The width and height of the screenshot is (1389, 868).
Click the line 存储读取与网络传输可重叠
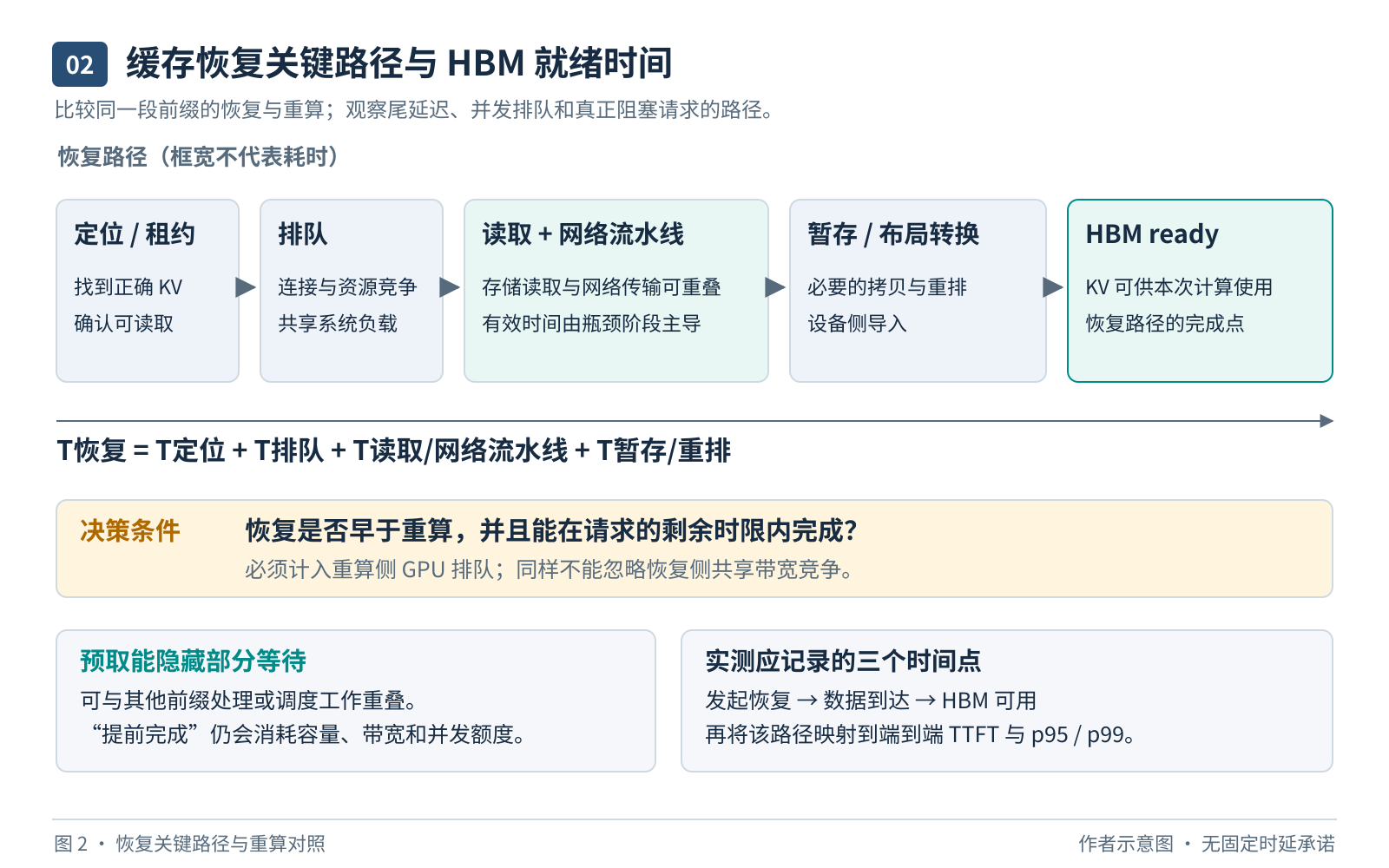pos(602,287)
